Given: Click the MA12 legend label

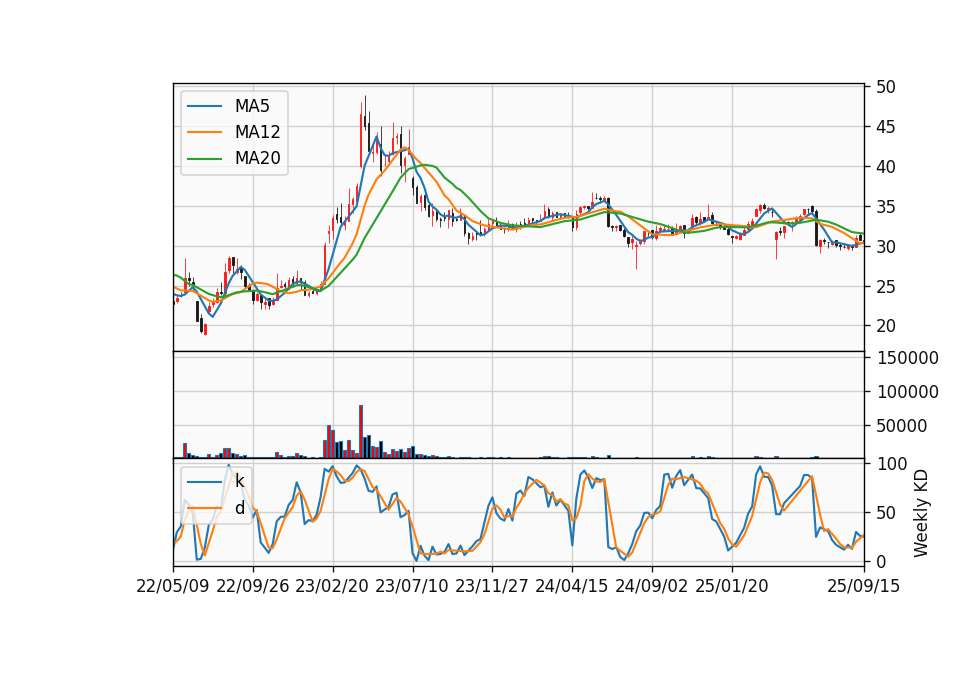Looking at the screenshot, I should [x=257, y=132].
